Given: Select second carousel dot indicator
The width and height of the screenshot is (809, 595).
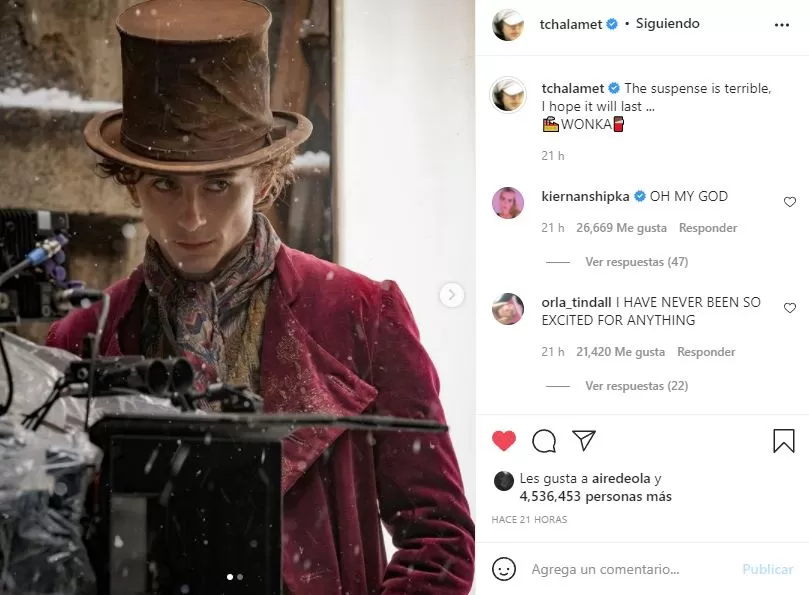Looking at the screenshot, I should pos(240,577).
